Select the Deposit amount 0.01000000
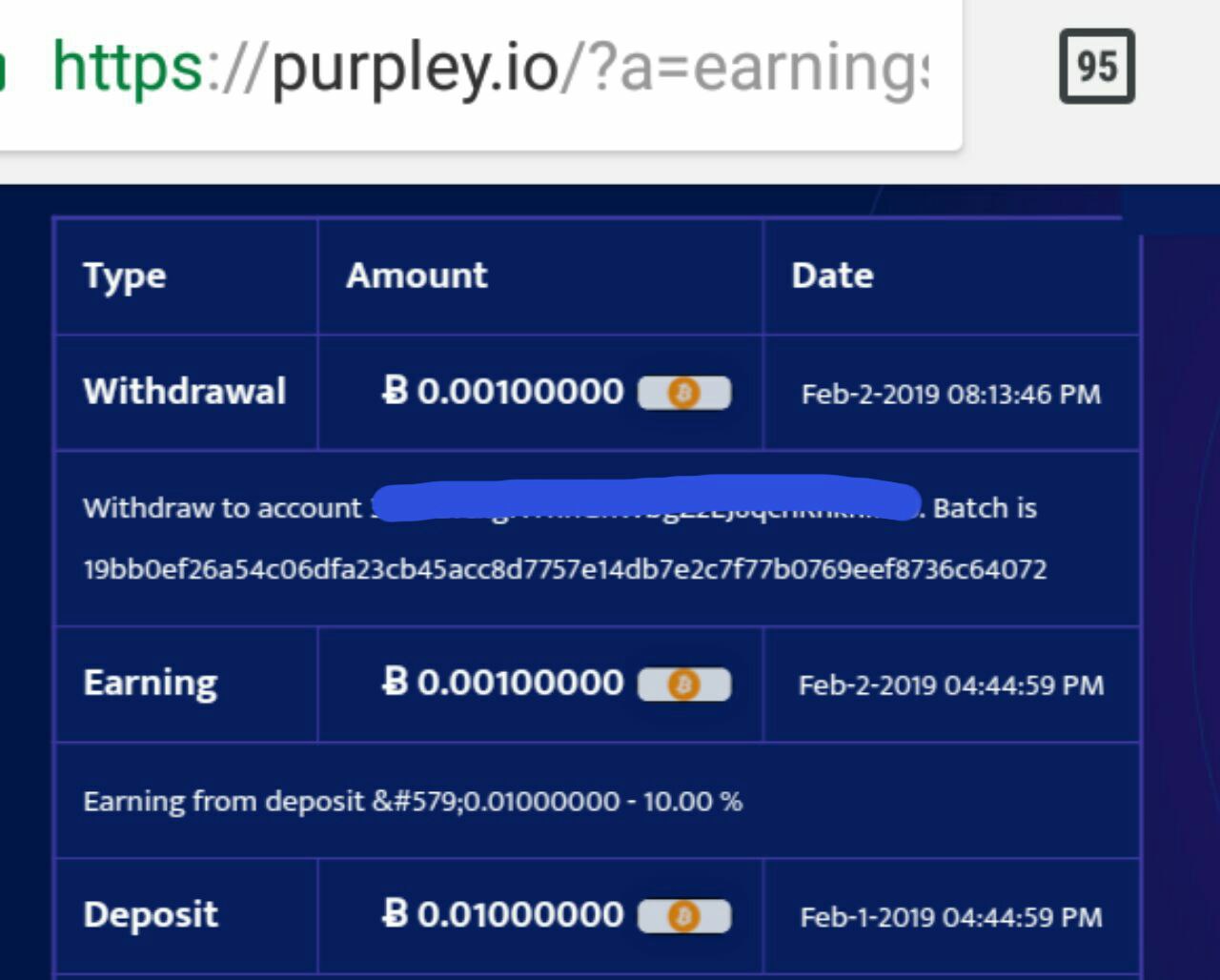 tap(502, 915)
